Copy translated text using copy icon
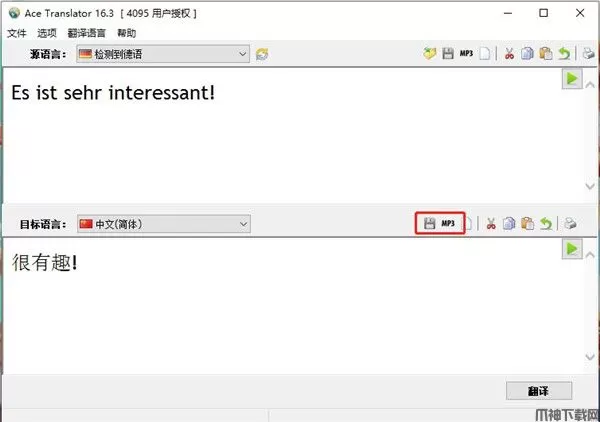 coord(509,223)
